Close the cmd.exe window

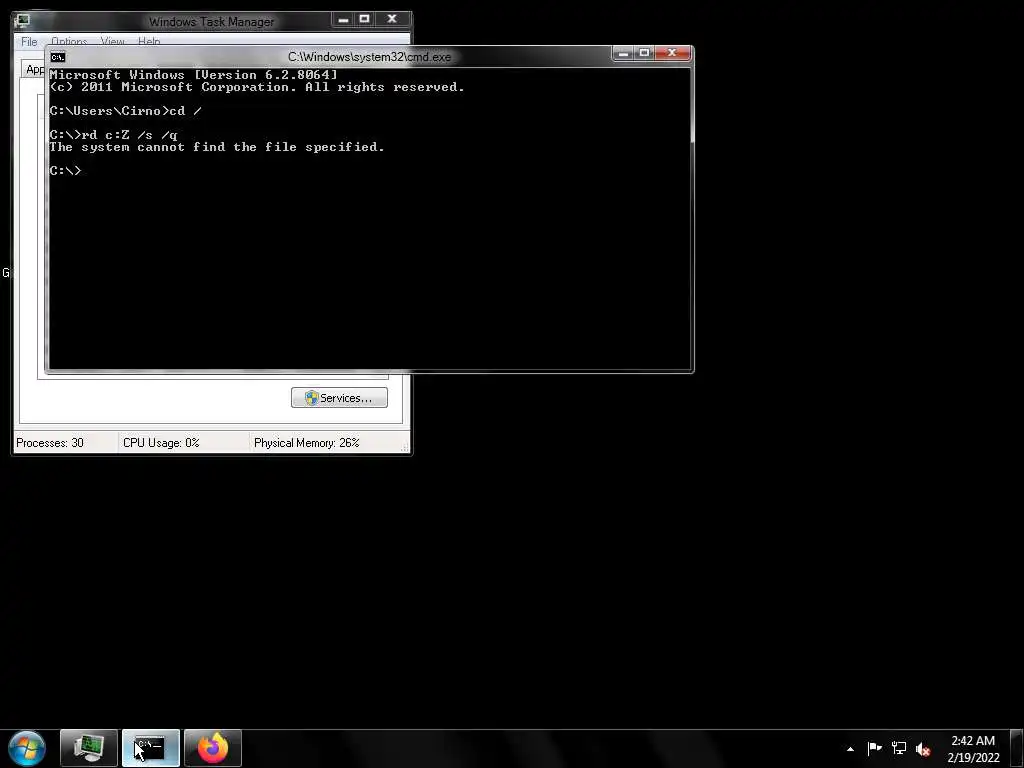[x=673, y=53]
